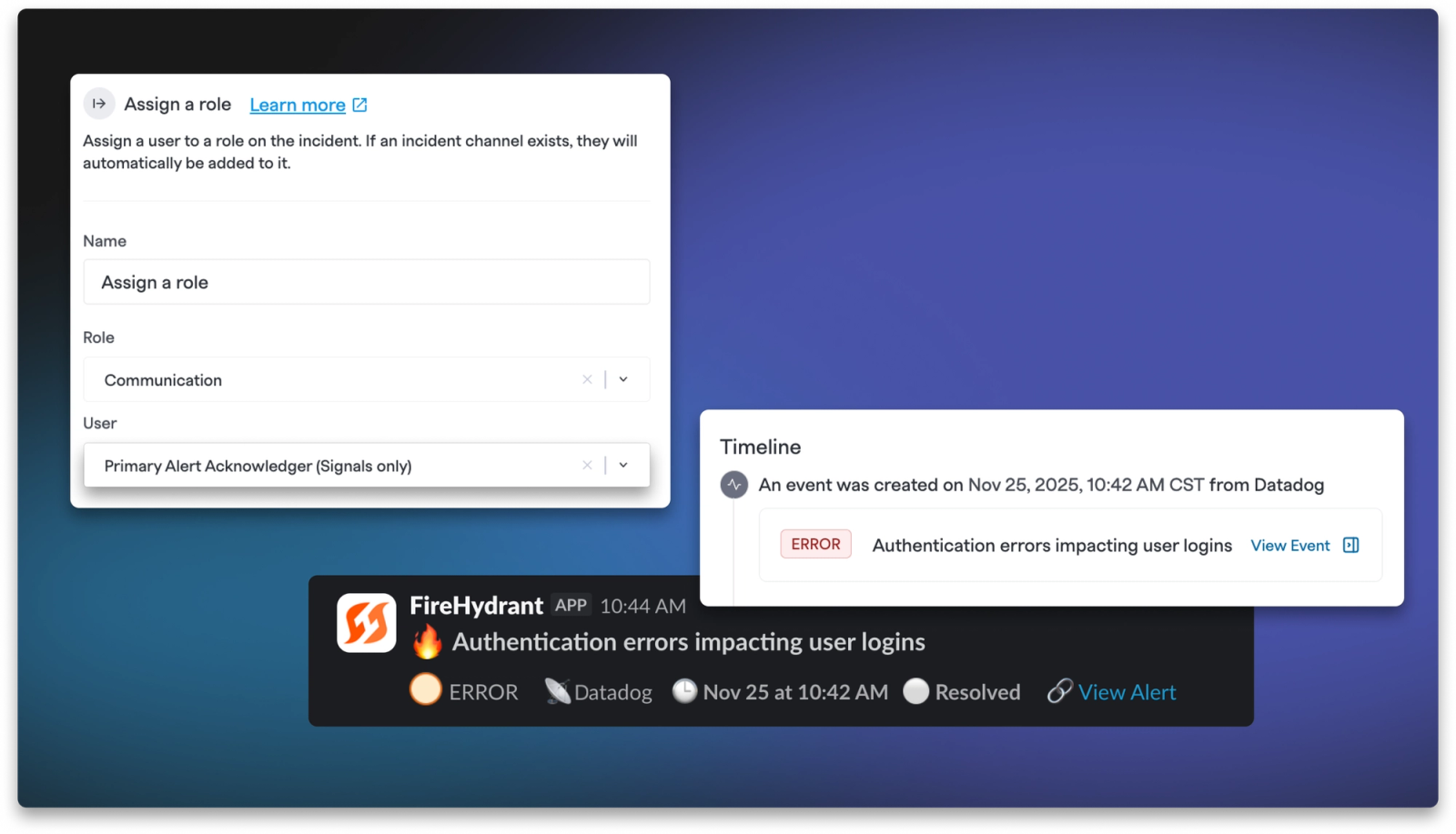Click the Slack message alert title text
The width and height of the screenshot is (1456, 834).
[x=689, y=642]
